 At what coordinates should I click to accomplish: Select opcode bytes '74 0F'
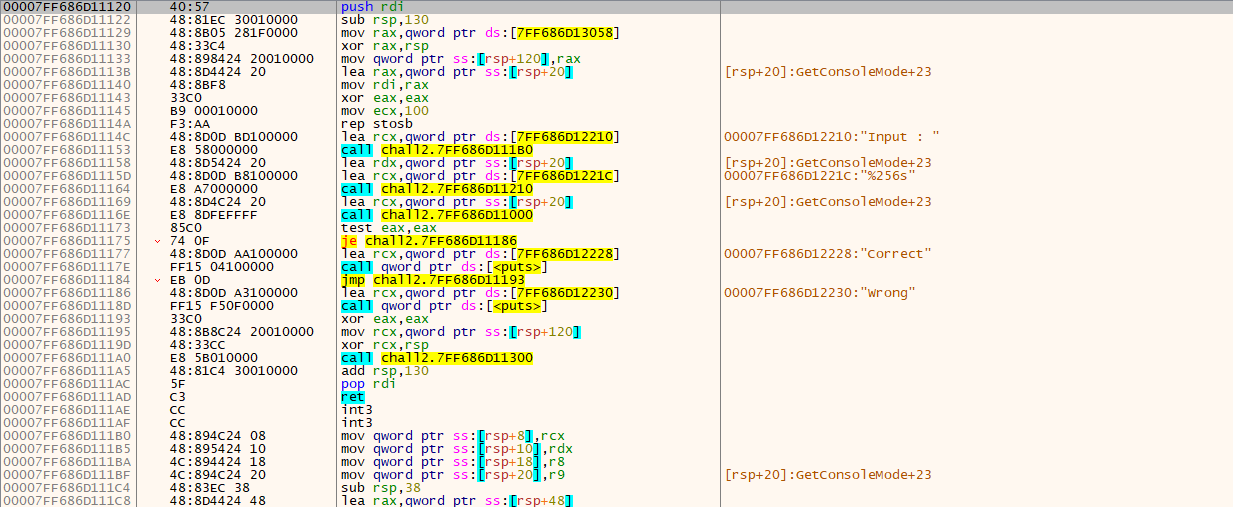(x=188, y=241)
